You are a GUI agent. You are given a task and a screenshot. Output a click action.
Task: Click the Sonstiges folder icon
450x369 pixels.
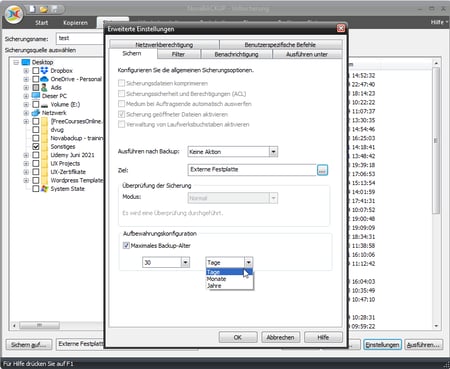[45, 147]
